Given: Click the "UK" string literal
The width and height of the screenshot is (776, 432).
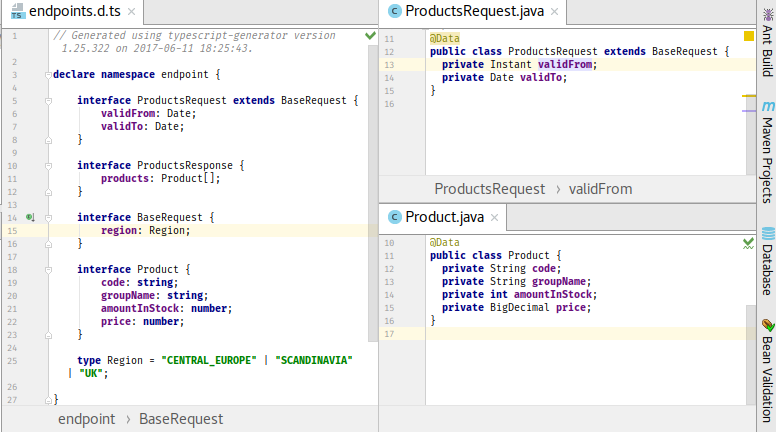Looking at the screenshot, I should click(x=92, y=373).
